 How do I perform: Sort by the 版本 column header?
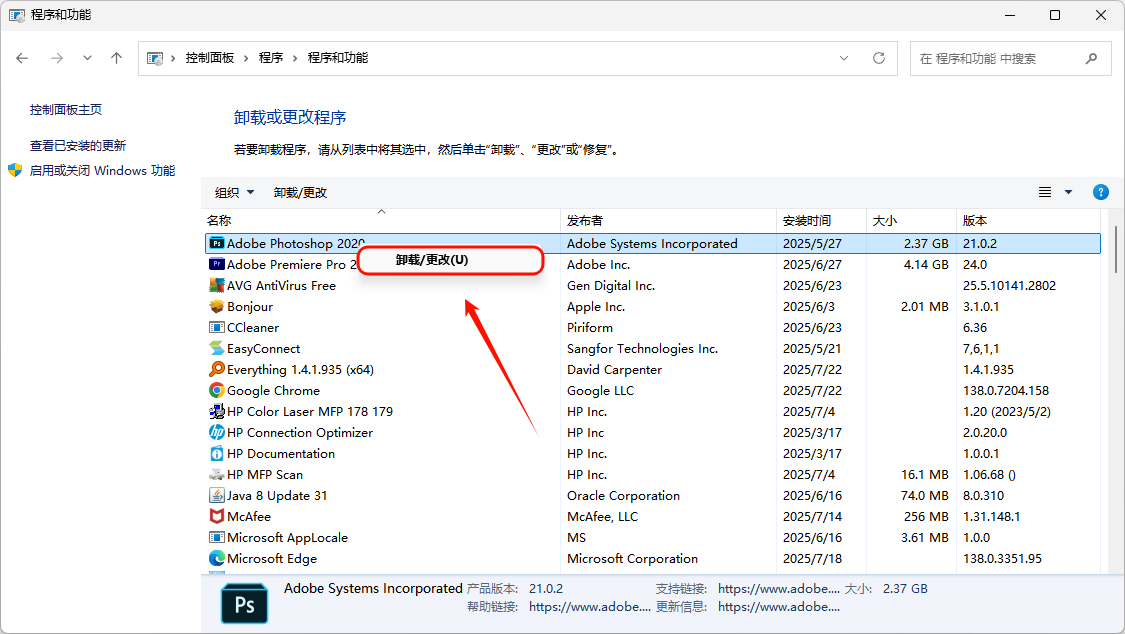point(1028,220)
